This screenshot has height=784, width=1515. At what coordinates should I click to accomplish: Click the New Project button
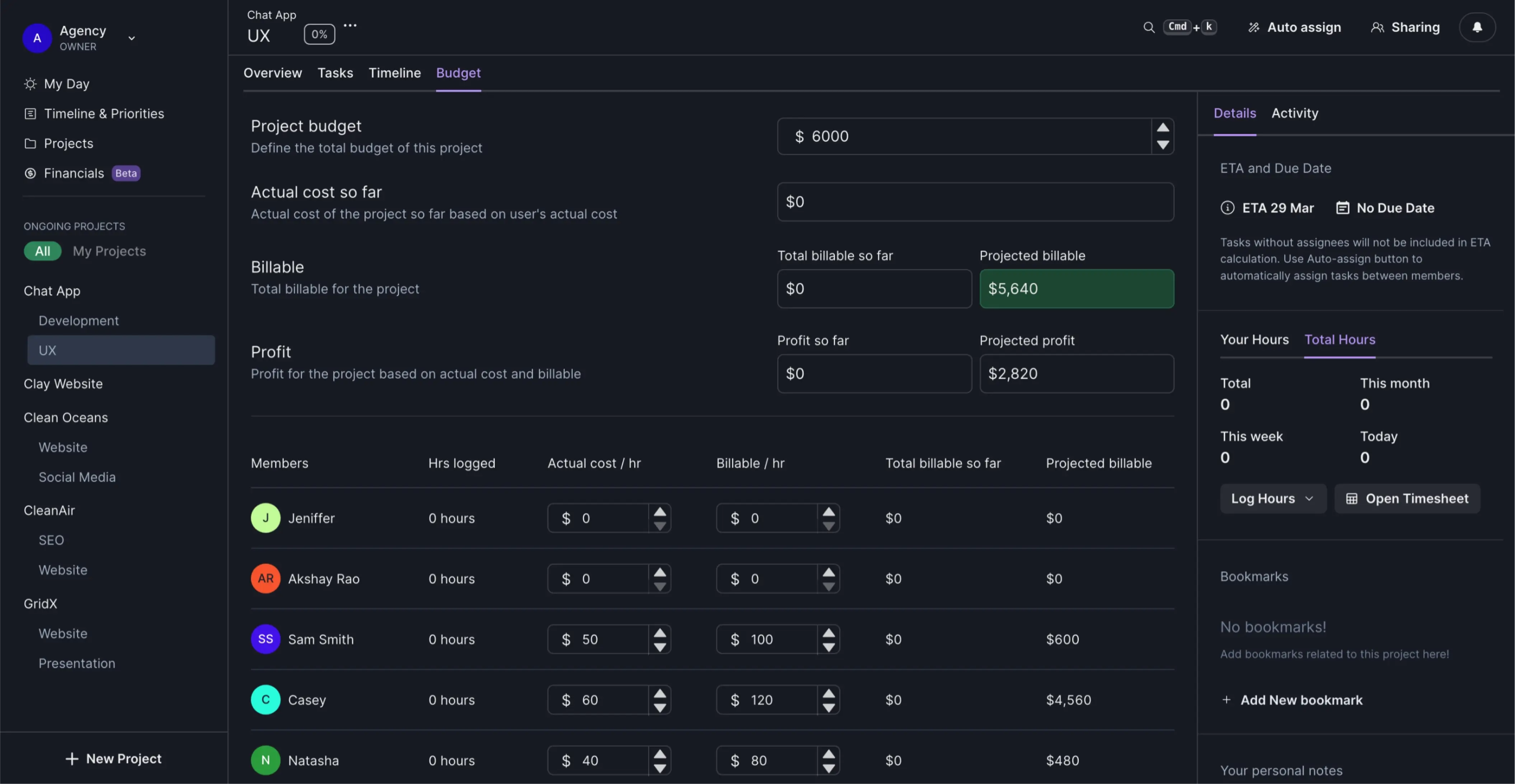(x=113, y=758)
